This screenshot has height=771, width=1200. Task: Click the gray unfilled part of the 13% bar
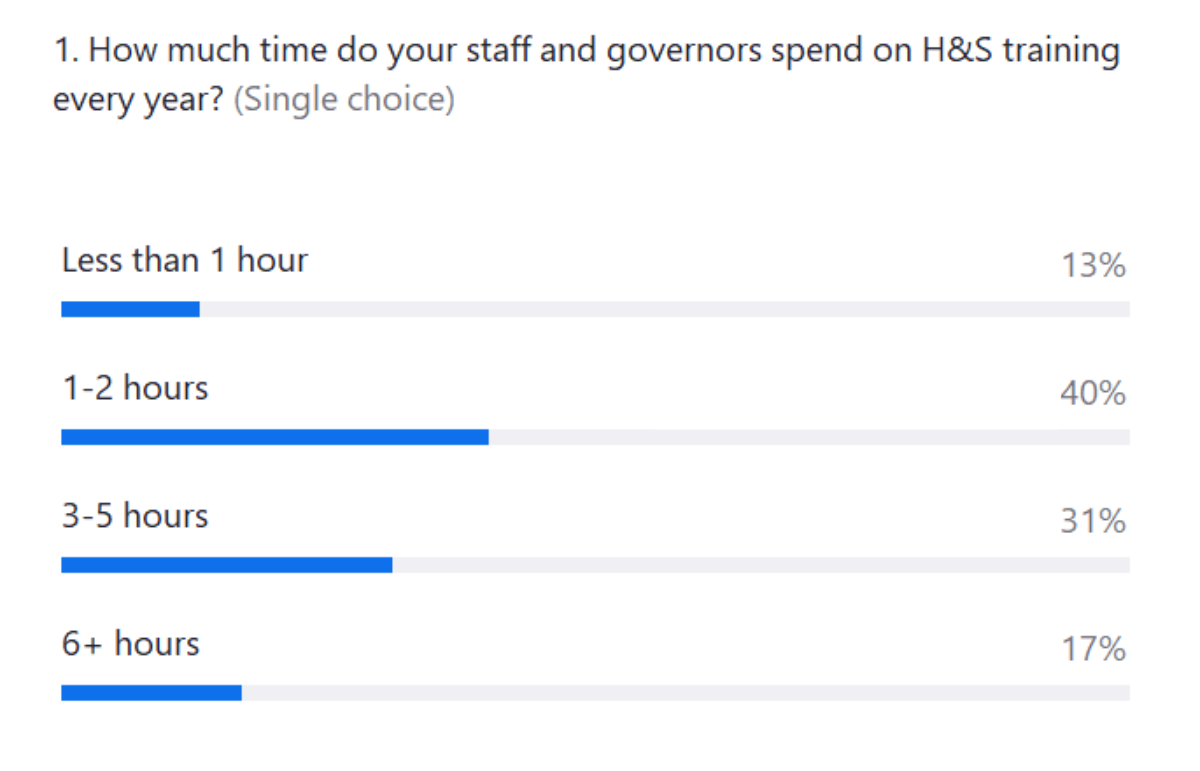pos(665,309)
